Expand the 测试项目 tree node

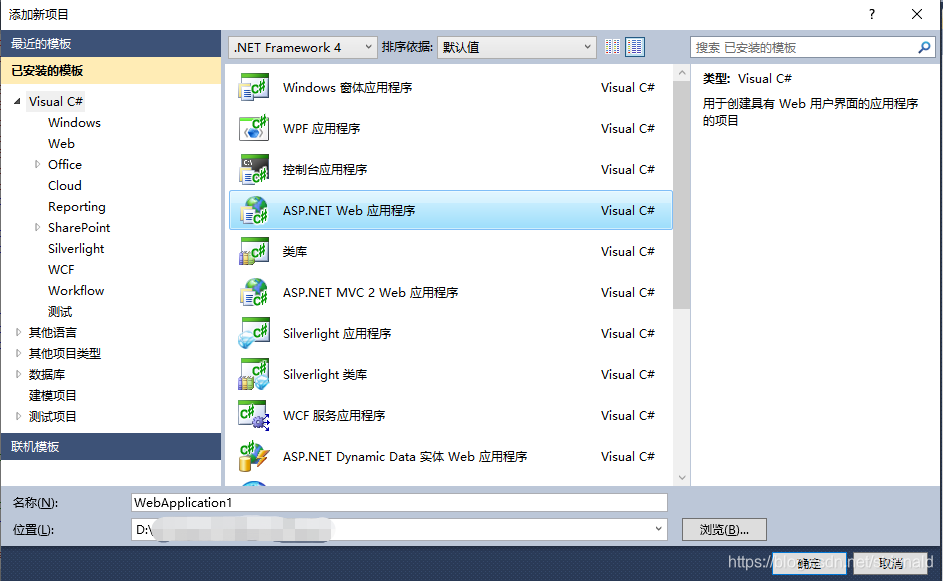coord(18,416)
